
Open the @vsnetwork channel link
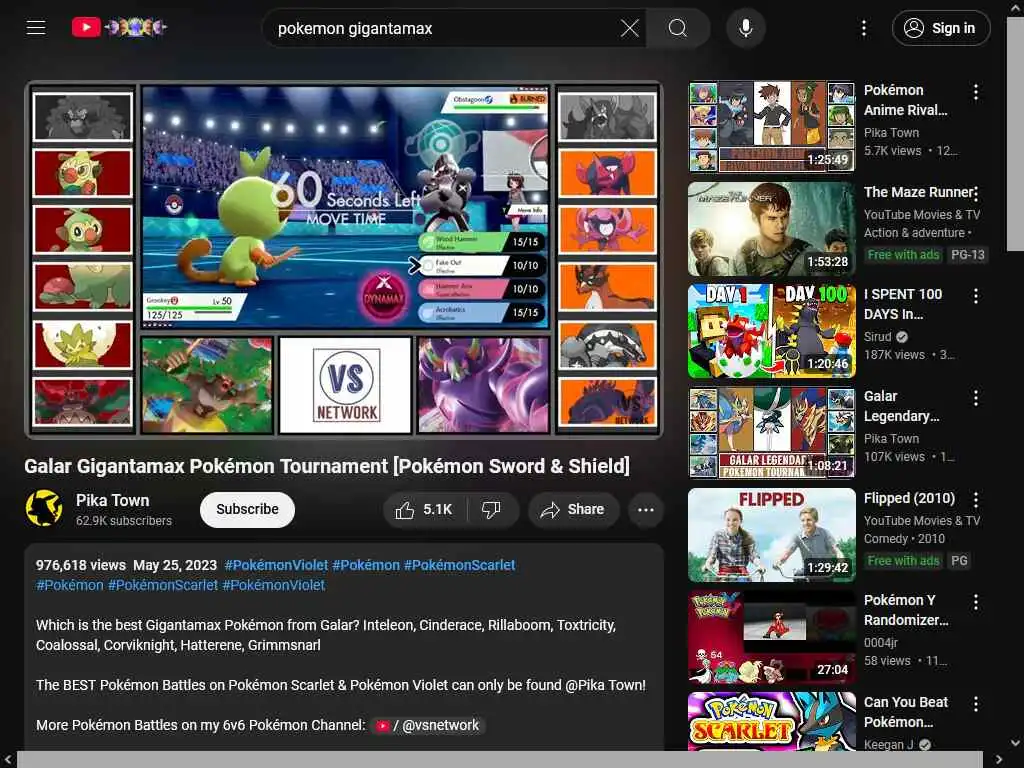[x=428, y=726]
